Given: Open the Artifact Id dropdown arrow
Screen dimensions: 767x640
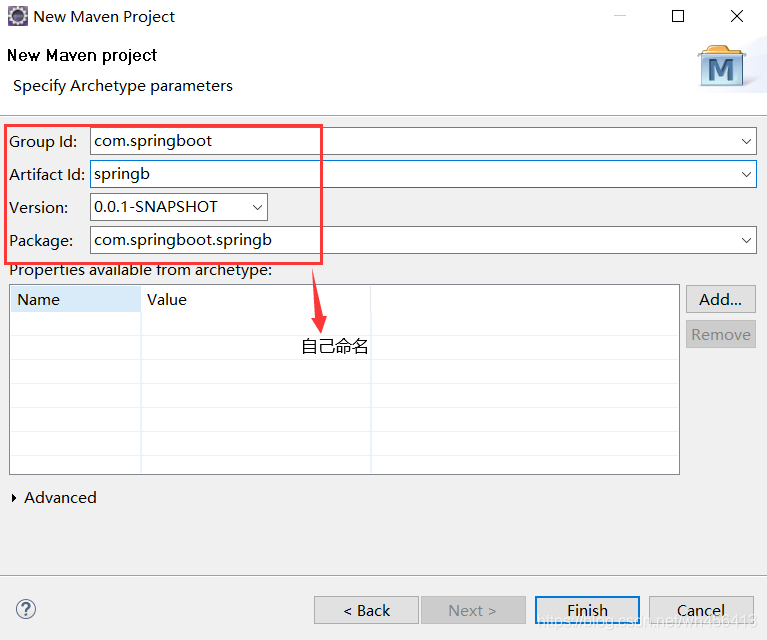Looking at the screenshot, I should click(x=746, y=174).
